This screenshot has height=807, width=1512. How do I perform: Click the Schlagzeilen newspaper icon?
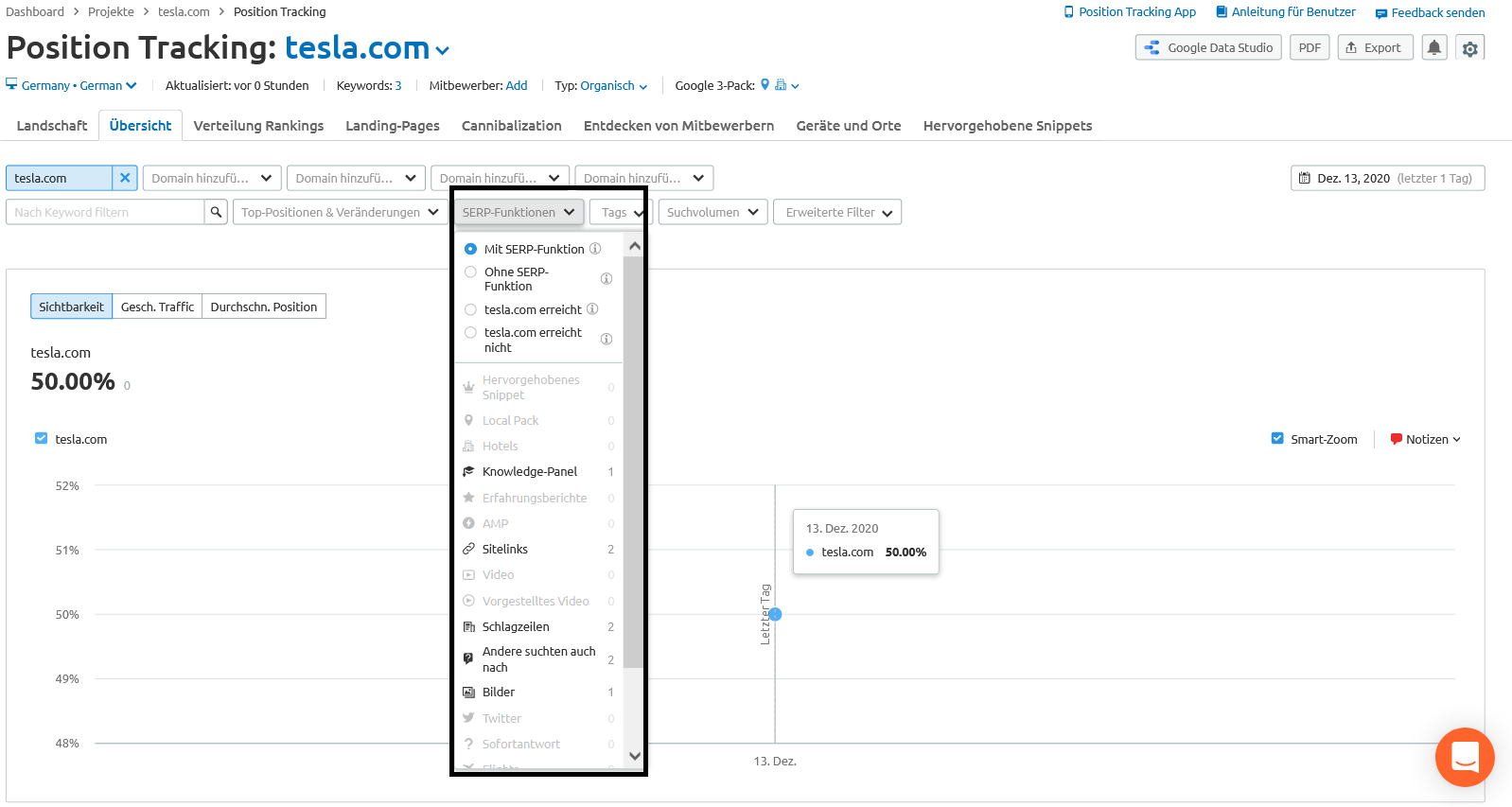(x=468, y=626)
